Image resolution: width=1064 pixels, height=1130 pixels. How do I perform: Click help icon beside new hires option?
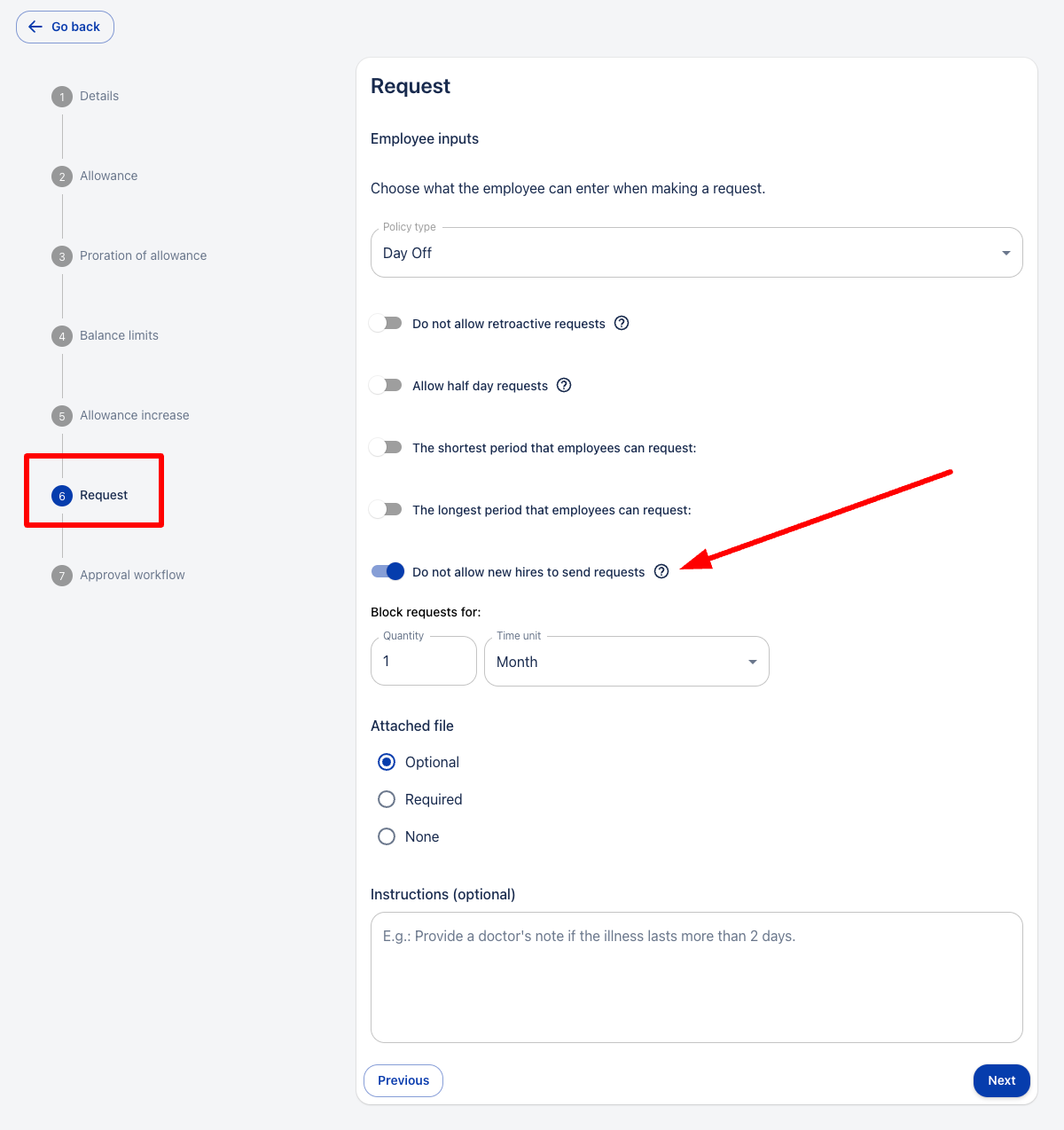661,571
